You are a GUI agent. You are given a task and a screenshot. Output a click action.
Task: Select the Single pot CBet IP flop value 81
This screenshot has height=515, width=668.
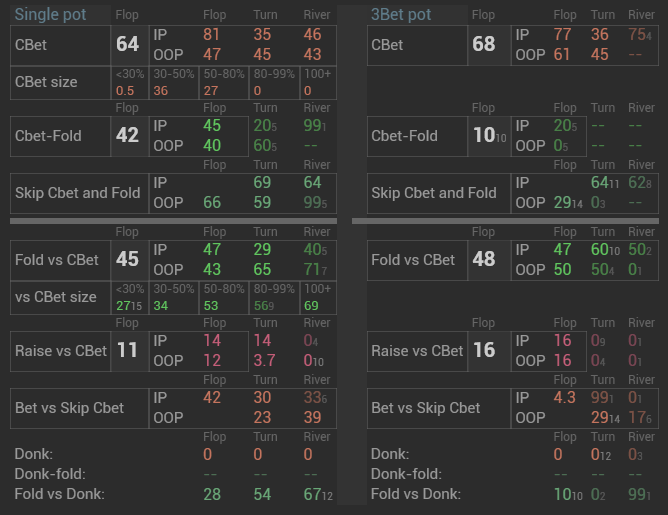212,35
